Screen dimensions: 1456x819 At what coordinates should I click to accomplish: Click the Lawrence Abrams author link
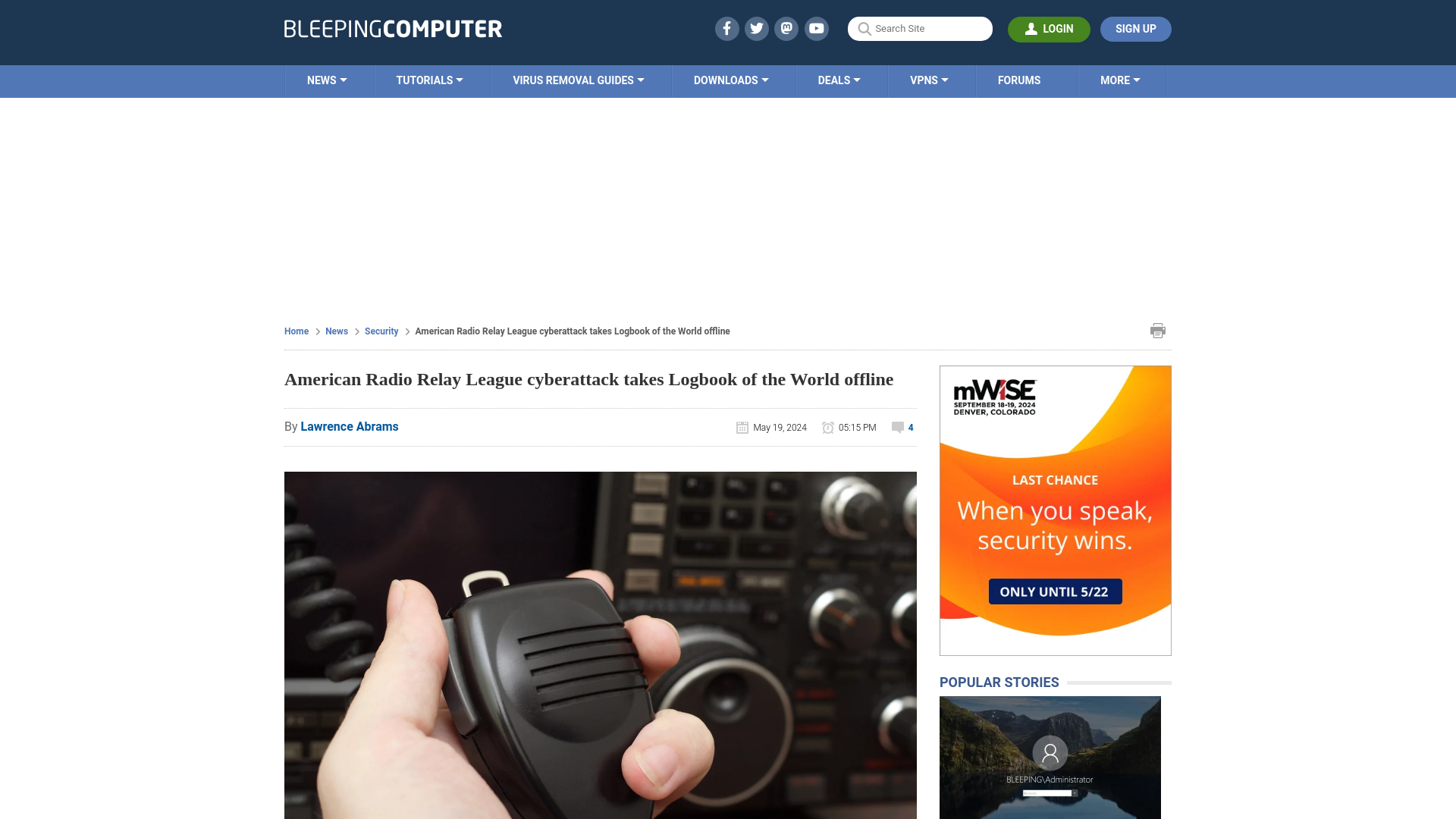(x=349, y=426)
